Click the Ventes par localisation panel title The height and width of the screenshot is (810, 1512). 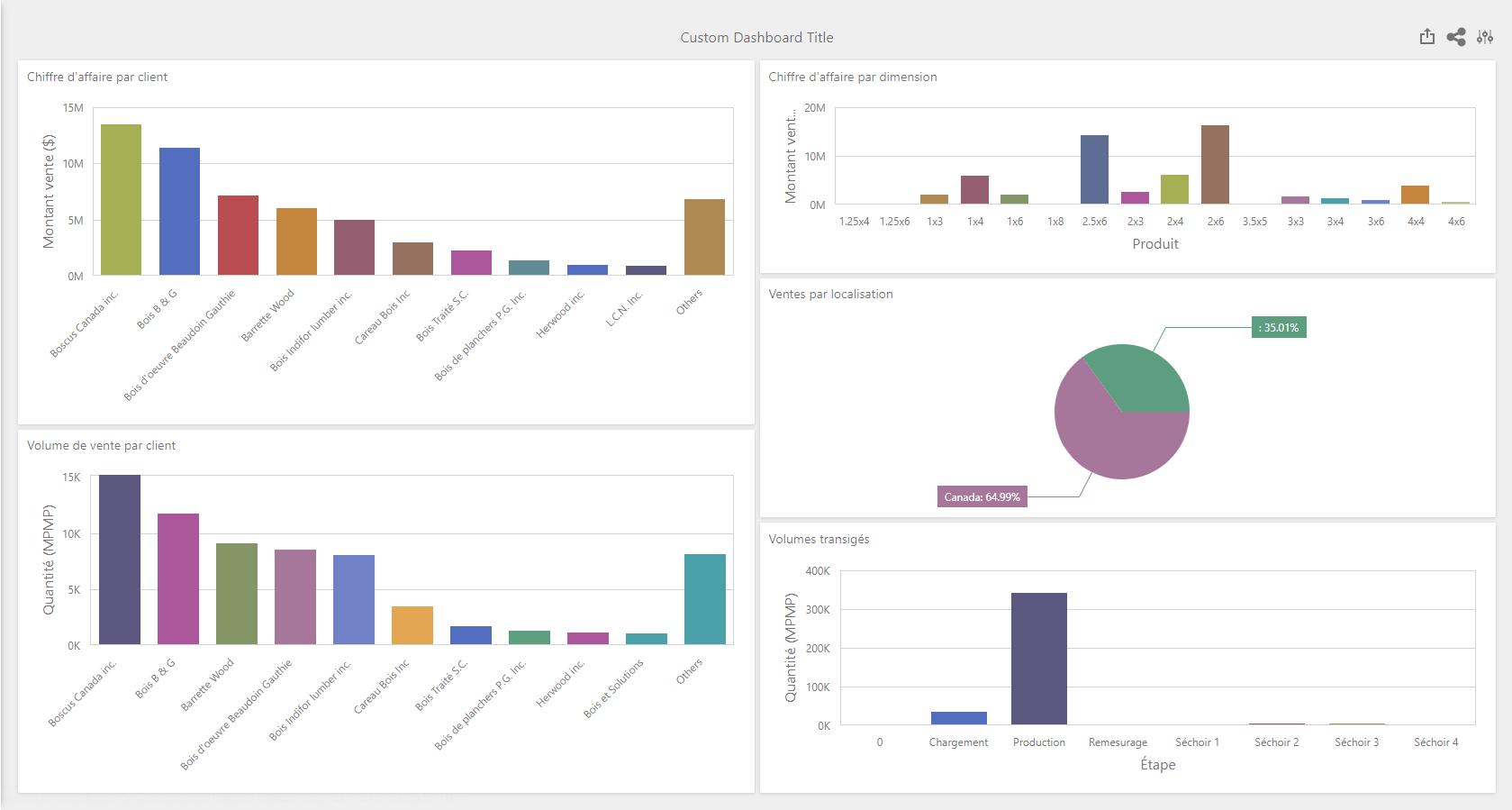(830, 295)
